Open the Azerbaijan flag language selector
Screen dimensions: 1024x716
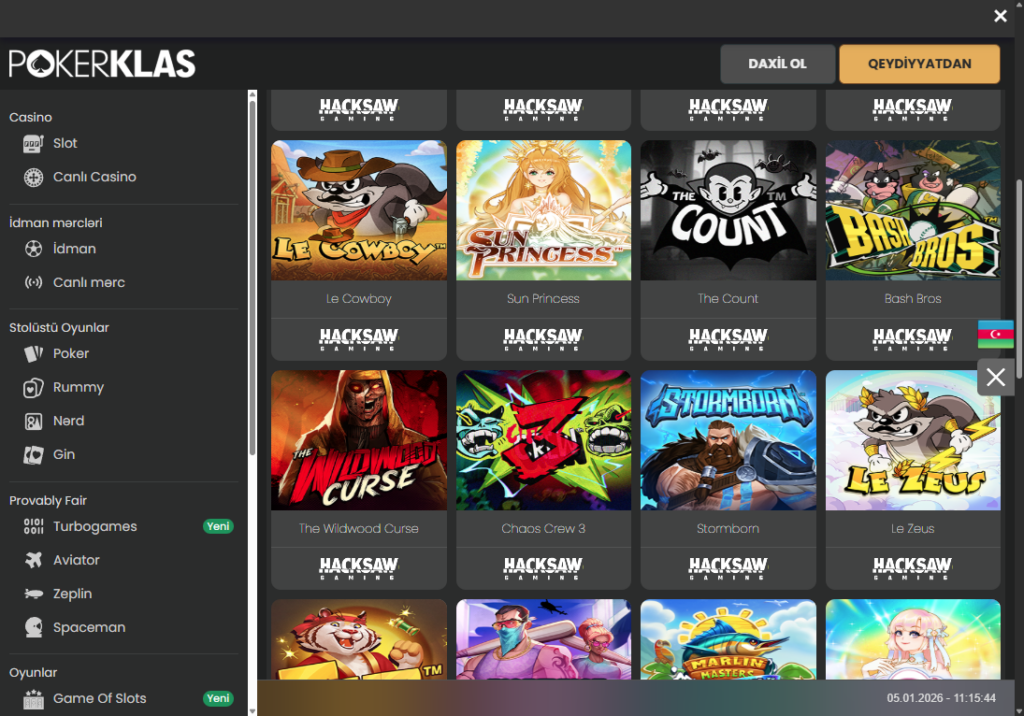point(995,334)
